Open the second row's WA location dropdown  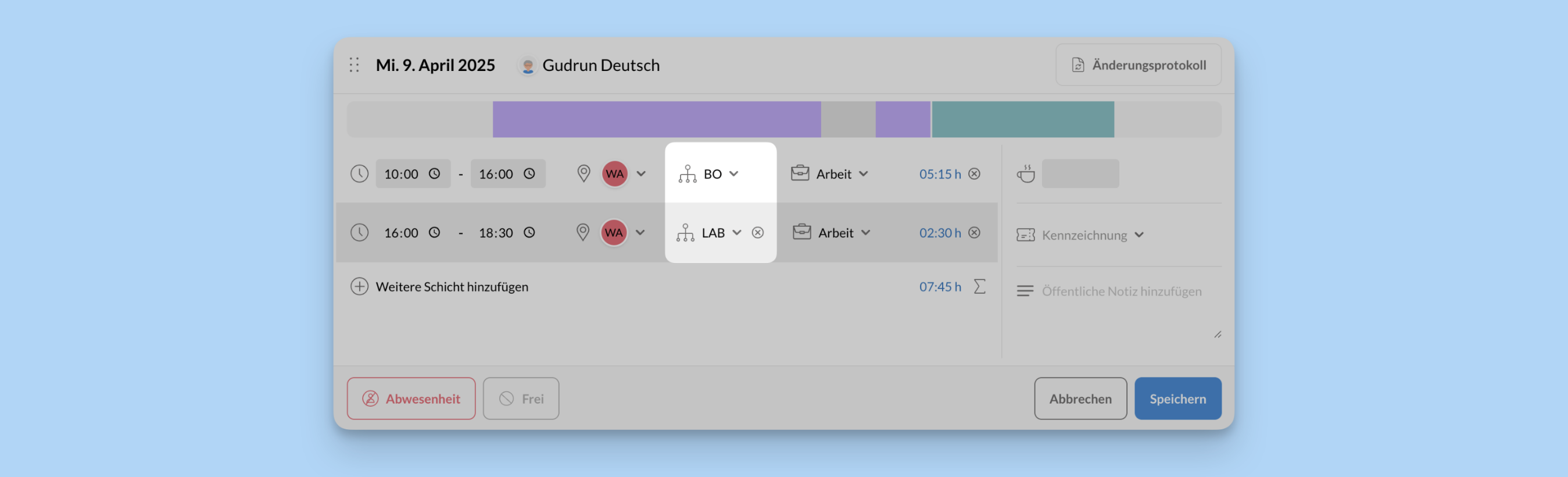coord(640,233)
